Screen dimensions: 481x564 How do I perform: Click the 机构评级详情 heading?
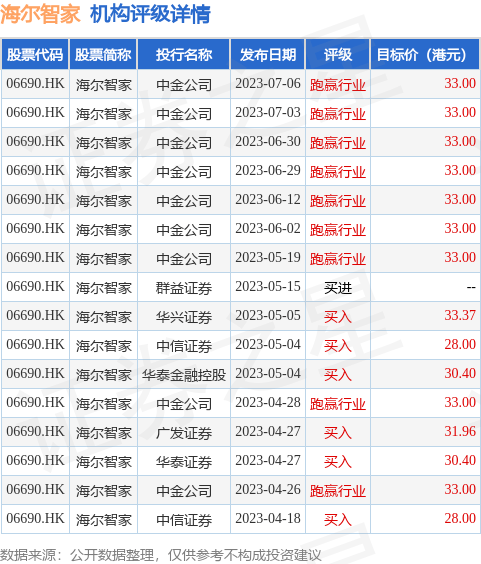tap(150, 14)
